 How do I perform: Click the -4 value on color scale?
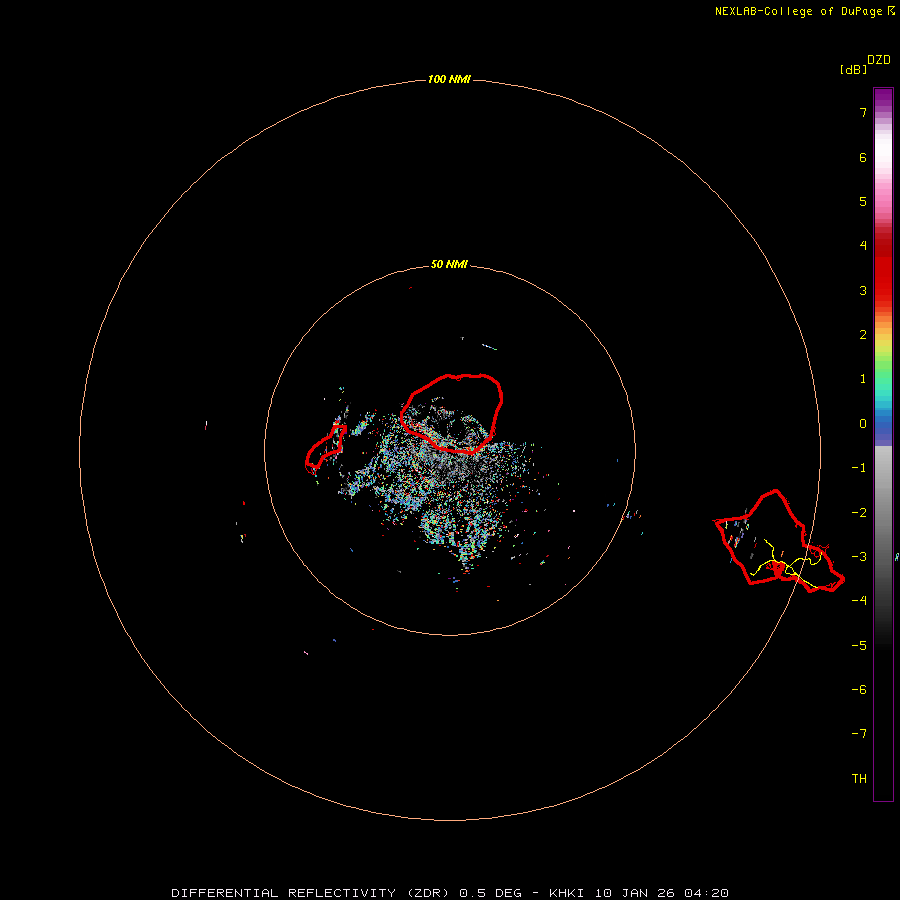859,600
